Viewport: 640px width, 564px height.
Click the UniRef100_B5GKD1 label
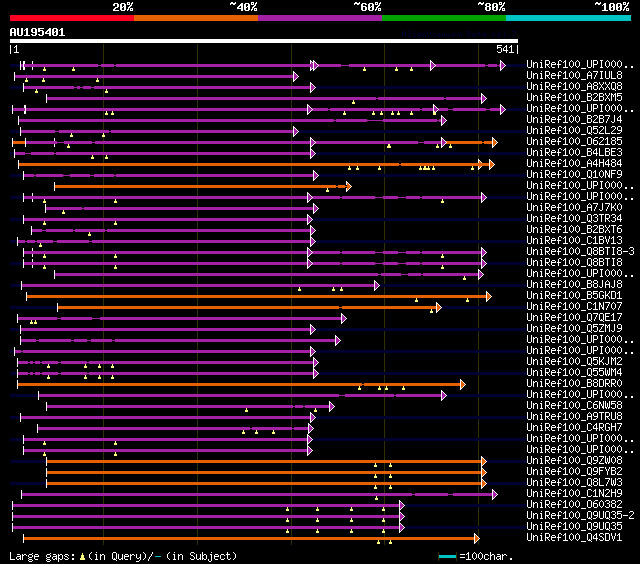click(574, 296)
